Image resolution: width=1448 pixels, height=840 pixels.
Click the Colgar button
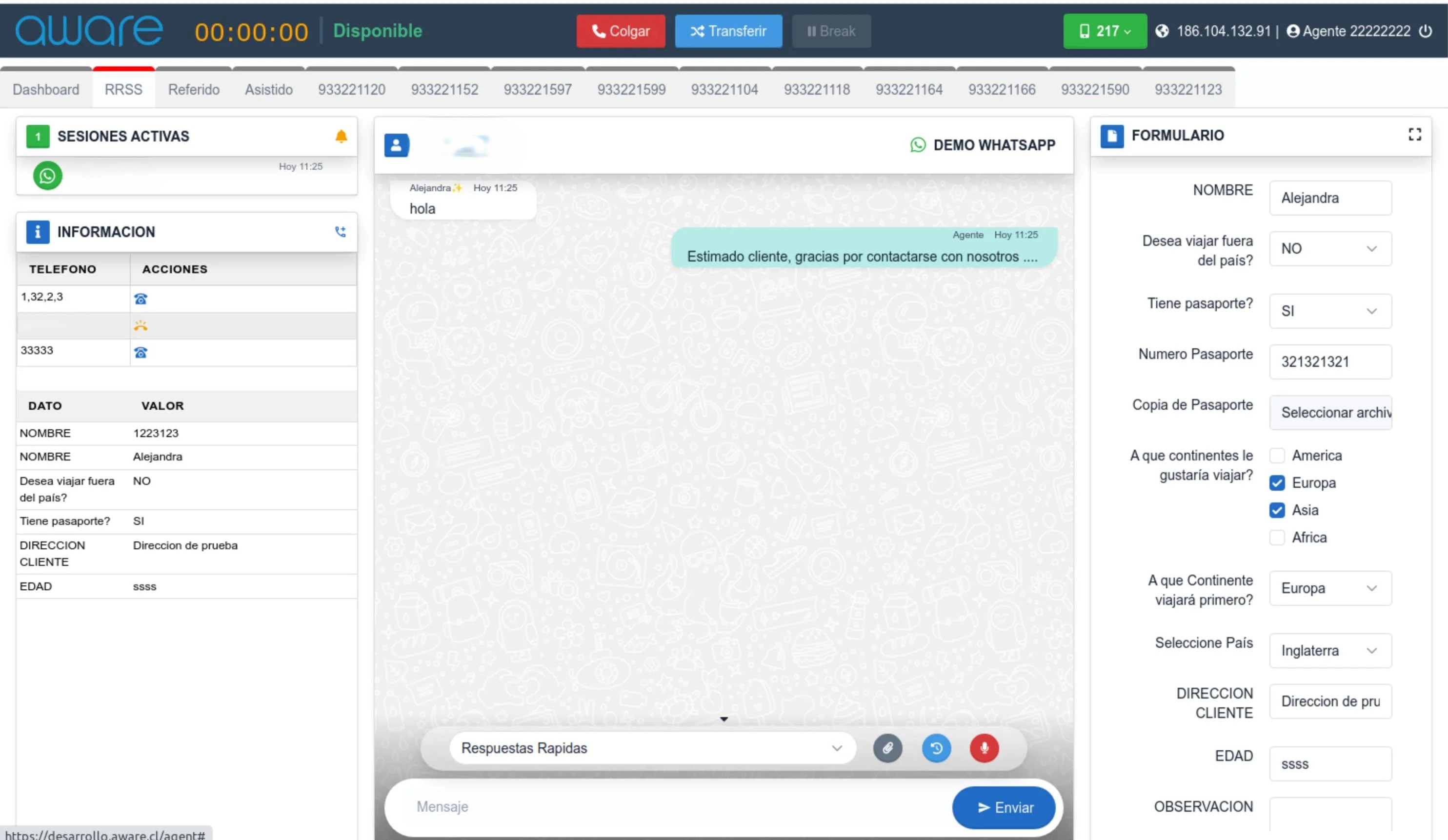tap(621, 32)
